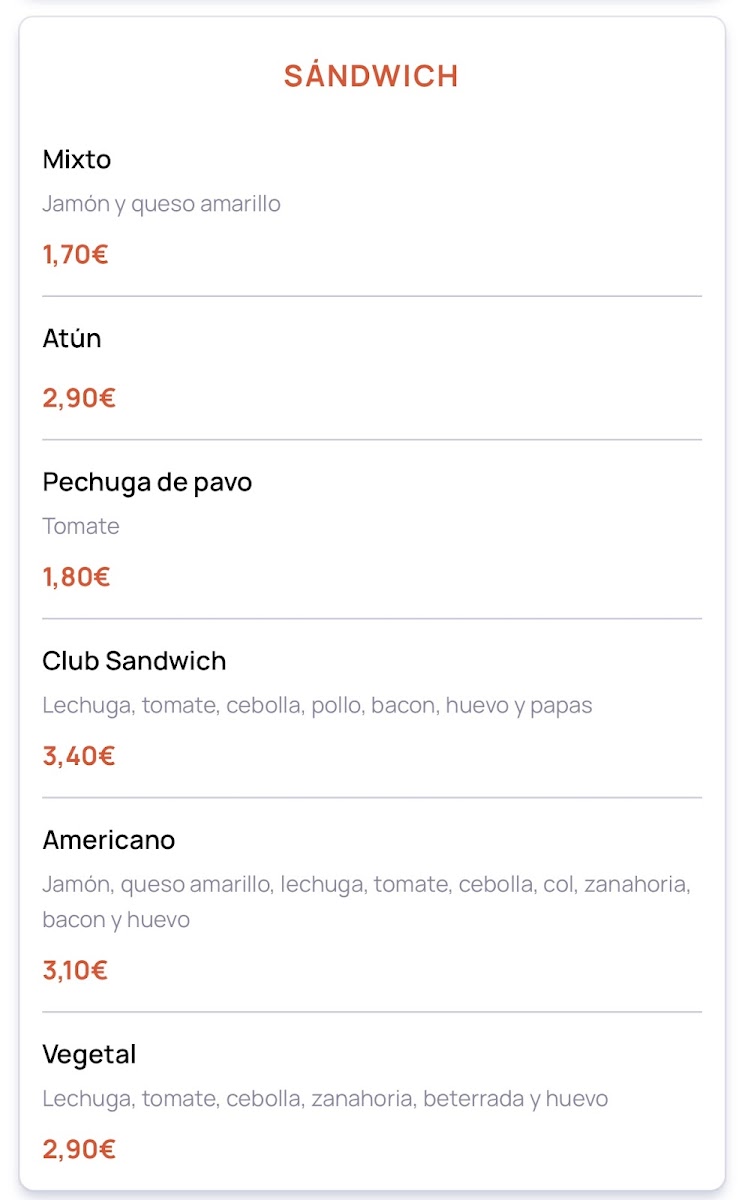Click the 2,90€ price under Vegetal
Screen dimensions: 742x1200
click(79, 1149)
